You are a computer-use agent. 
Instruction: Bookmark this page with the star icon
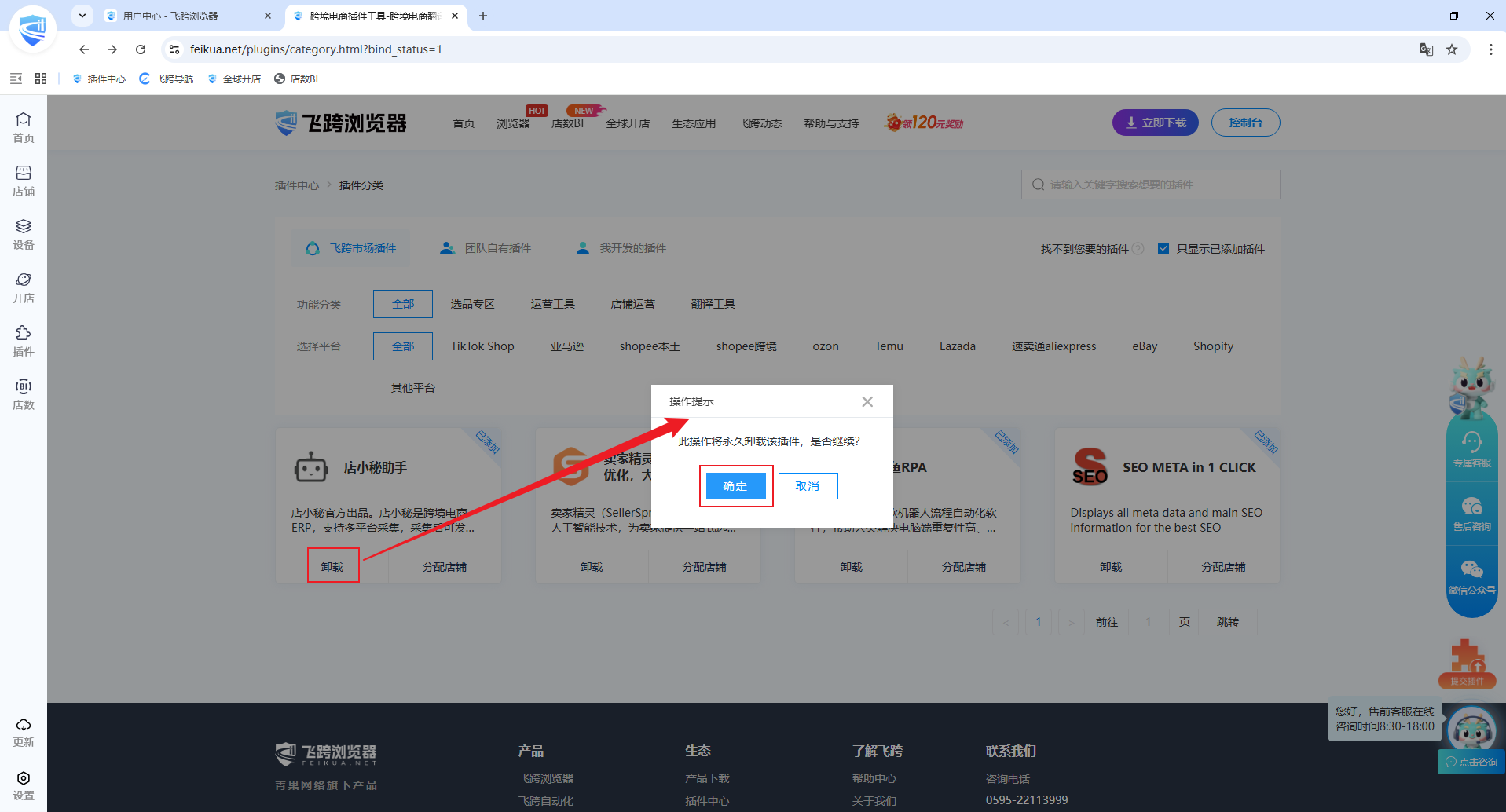tap(1452, 49)
